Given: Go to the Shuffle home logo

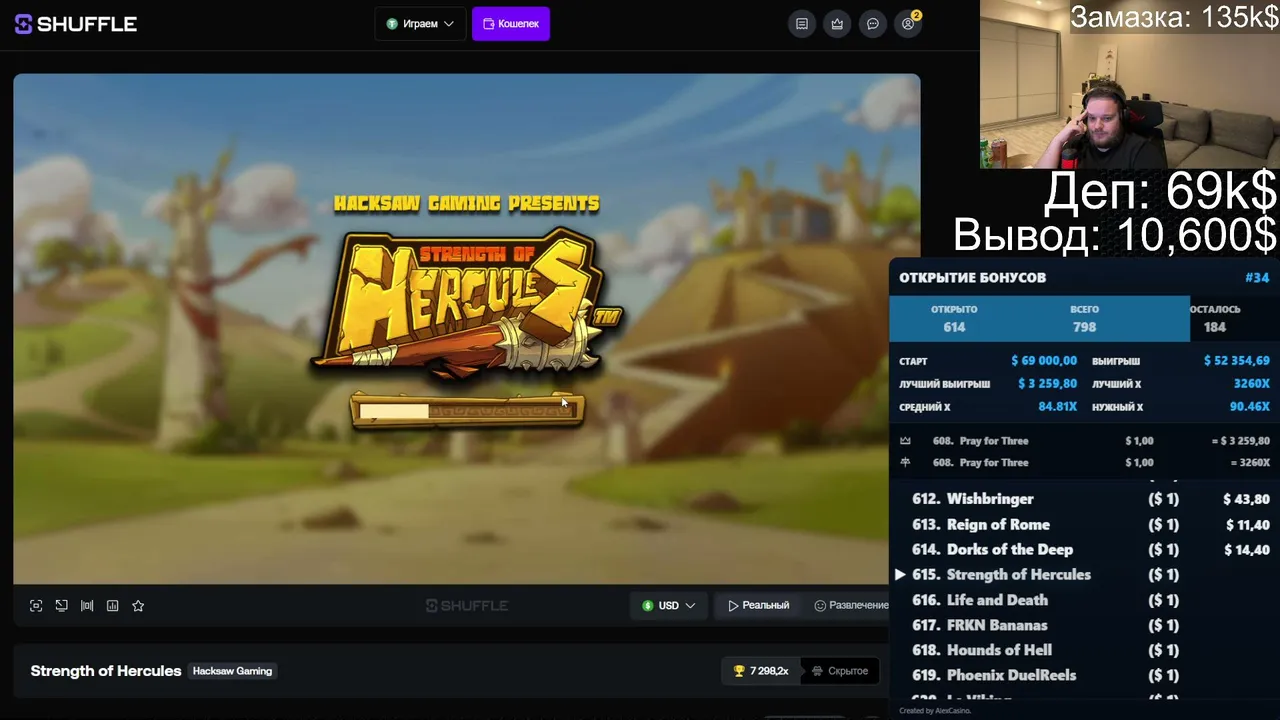Looking at the screenshot, I should (x=76, y=24).
